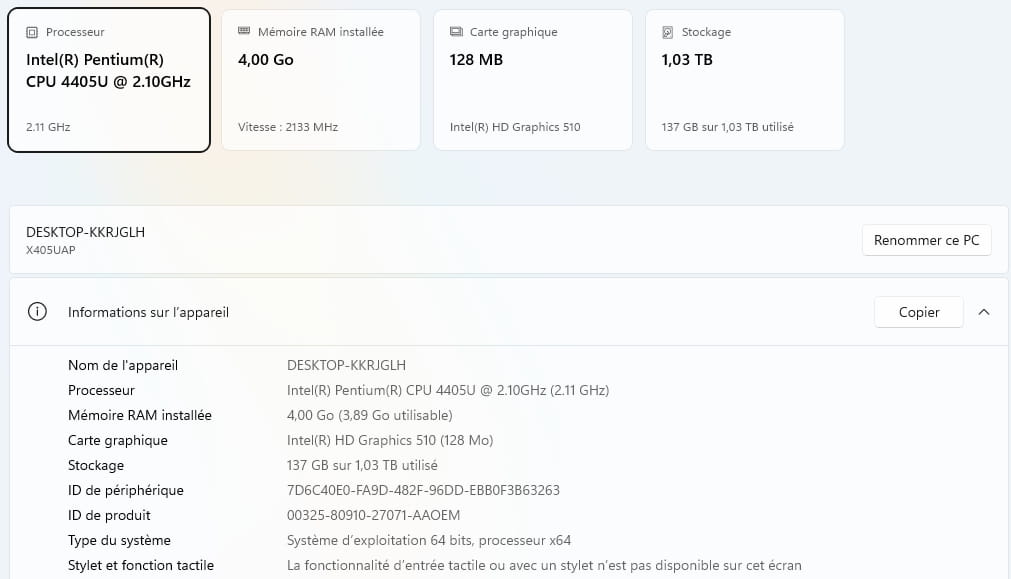1011x579 pixels.
Task: Click storage value 137 GB sur 1,03 TB utilisé in list
Action: 362,466
